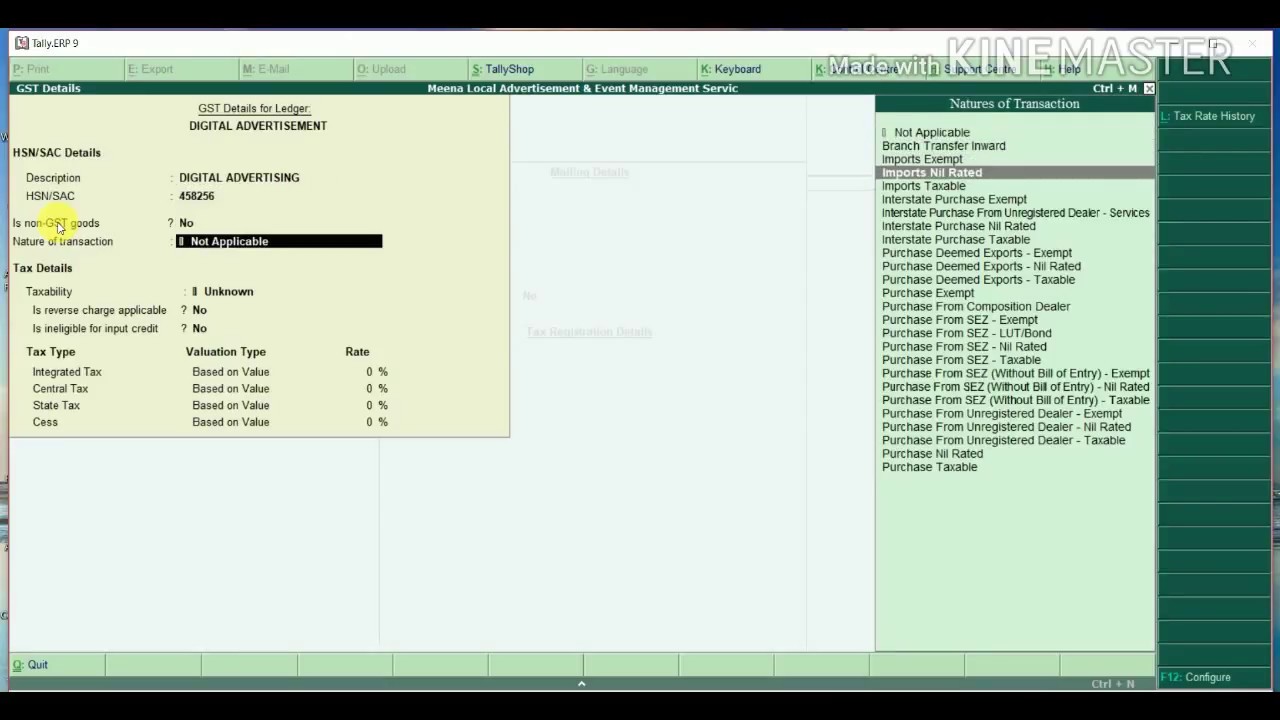Click the DIGITAL ADVERTISEMENT ledger name heading
This screenshot has width=1280, height=720.
tap(258, 126)
